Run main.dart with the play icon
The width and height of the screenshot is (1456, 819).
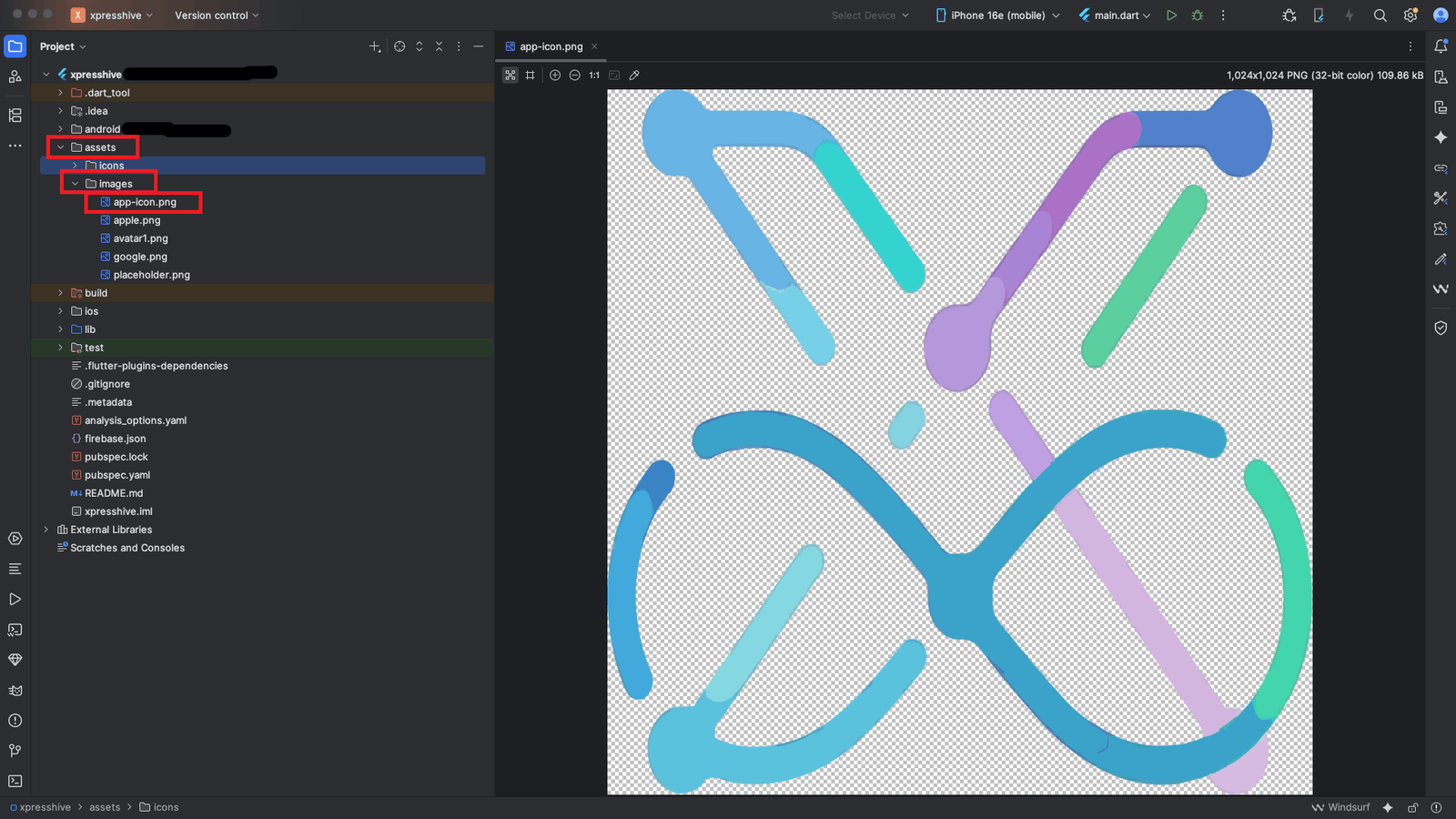click(x=1172, y=15)
